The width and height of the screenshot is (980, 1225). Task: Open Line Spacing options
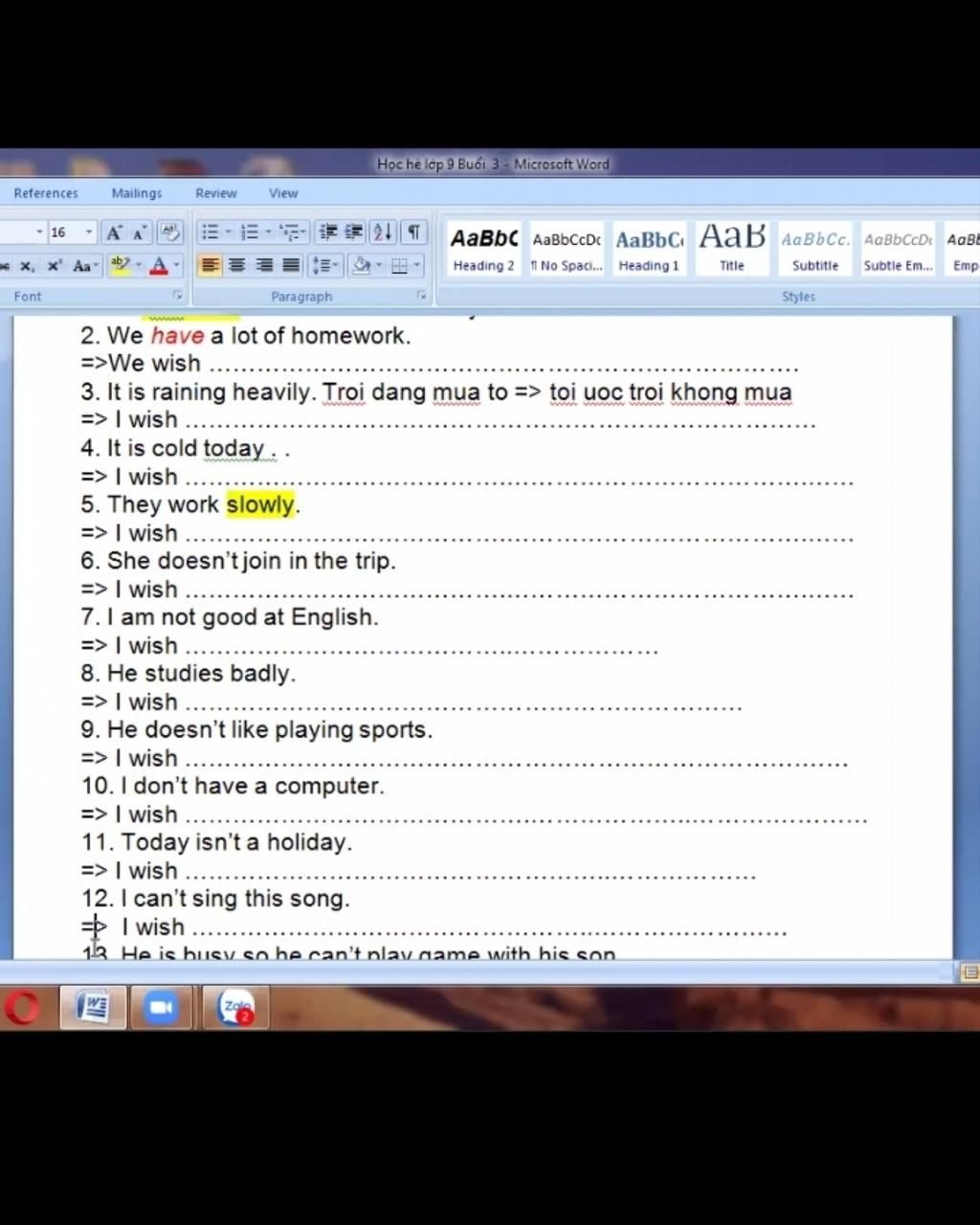[325, 266]
